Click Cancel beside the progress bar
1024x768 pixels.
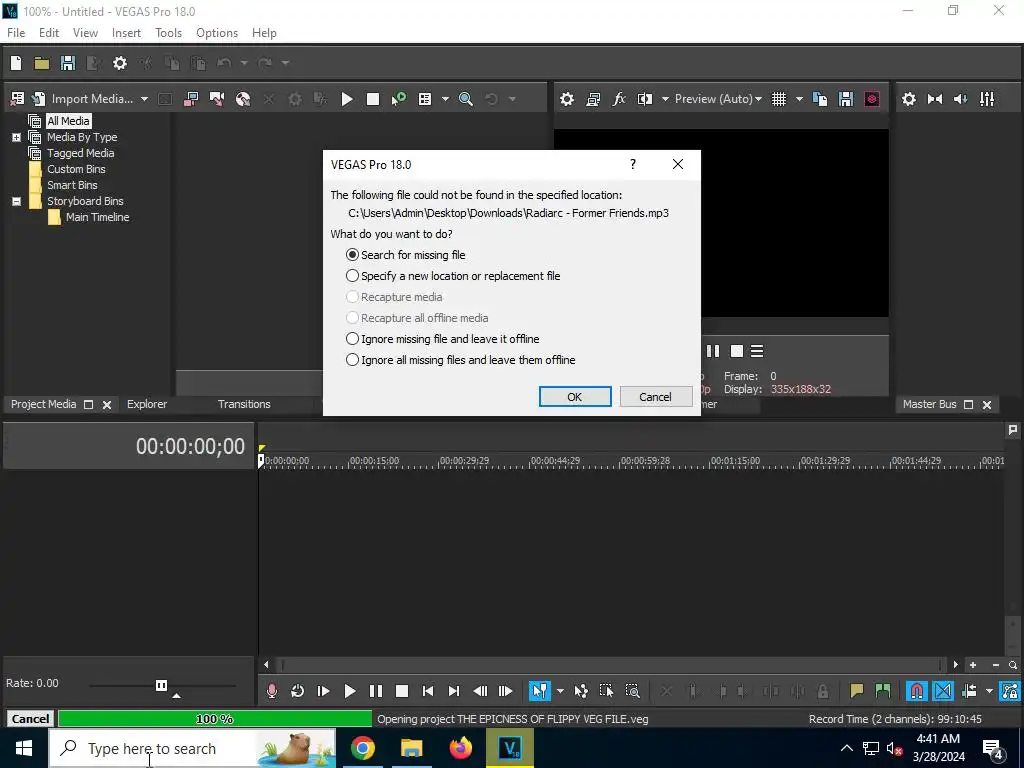[x=30, y=718]
